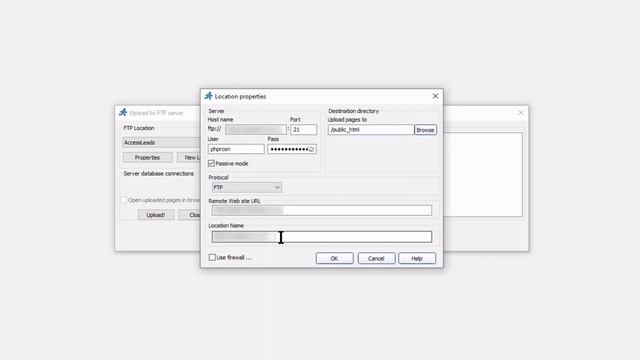Enable the Use firewall checkbox

pos(212,258)
